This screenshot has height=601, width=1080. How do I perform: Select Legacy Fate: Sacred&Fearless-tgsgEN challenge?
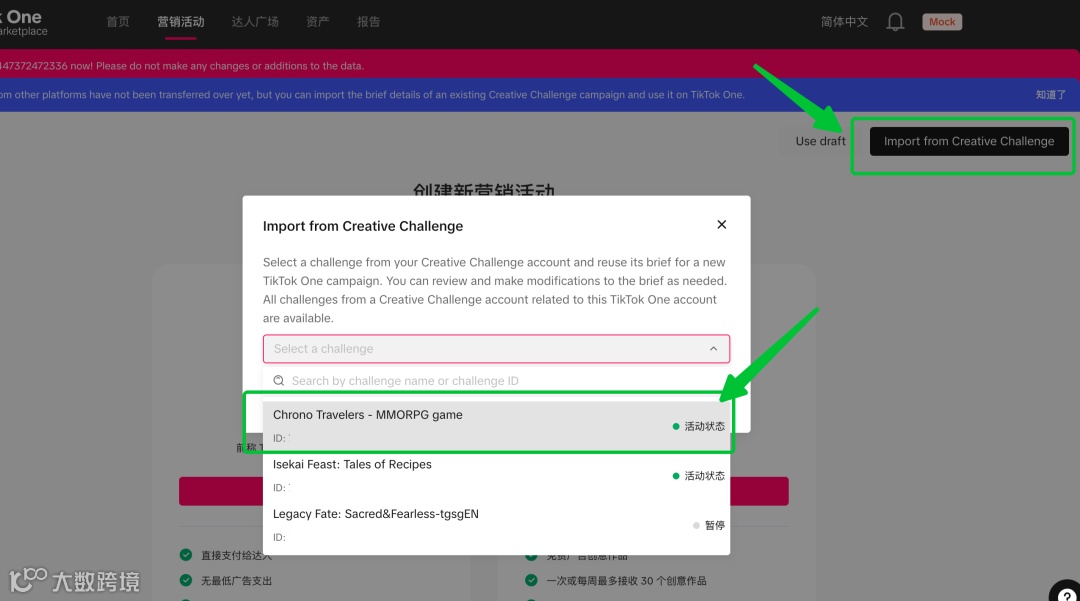[x=496, y=525]
